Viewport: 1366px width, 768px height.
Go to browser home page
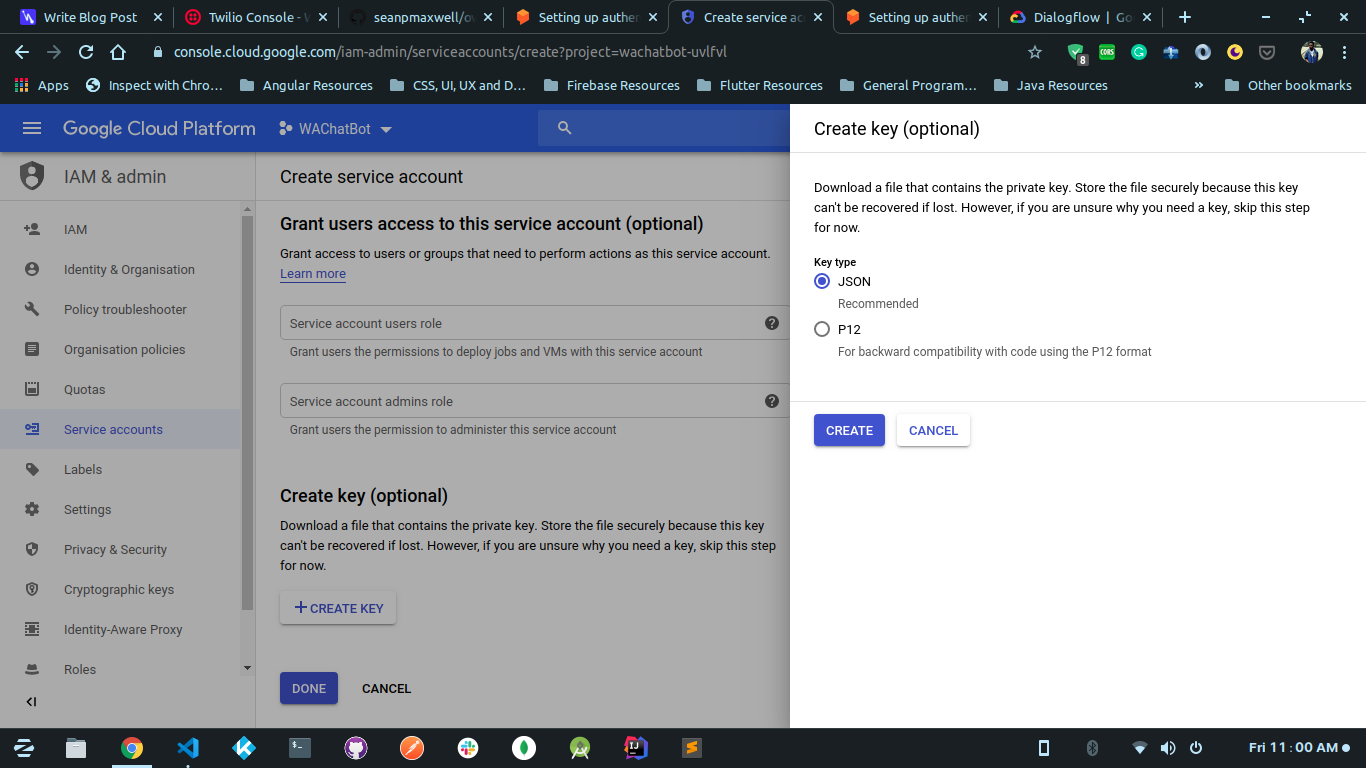point(118,52)
